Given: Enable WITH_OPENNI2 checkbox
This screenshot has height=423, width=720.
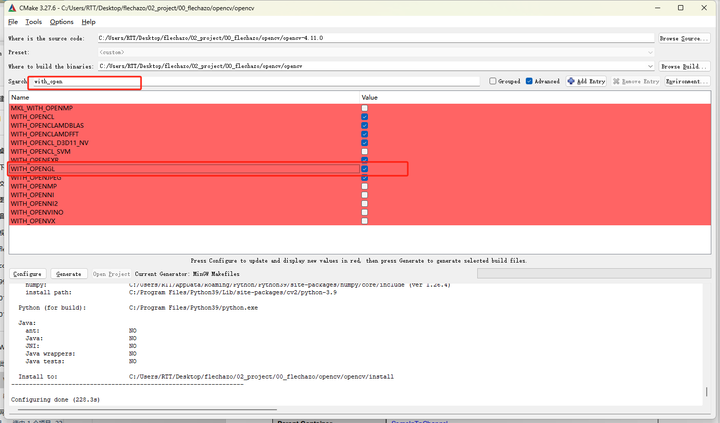Looking at the screenshot, I should 365,204.
